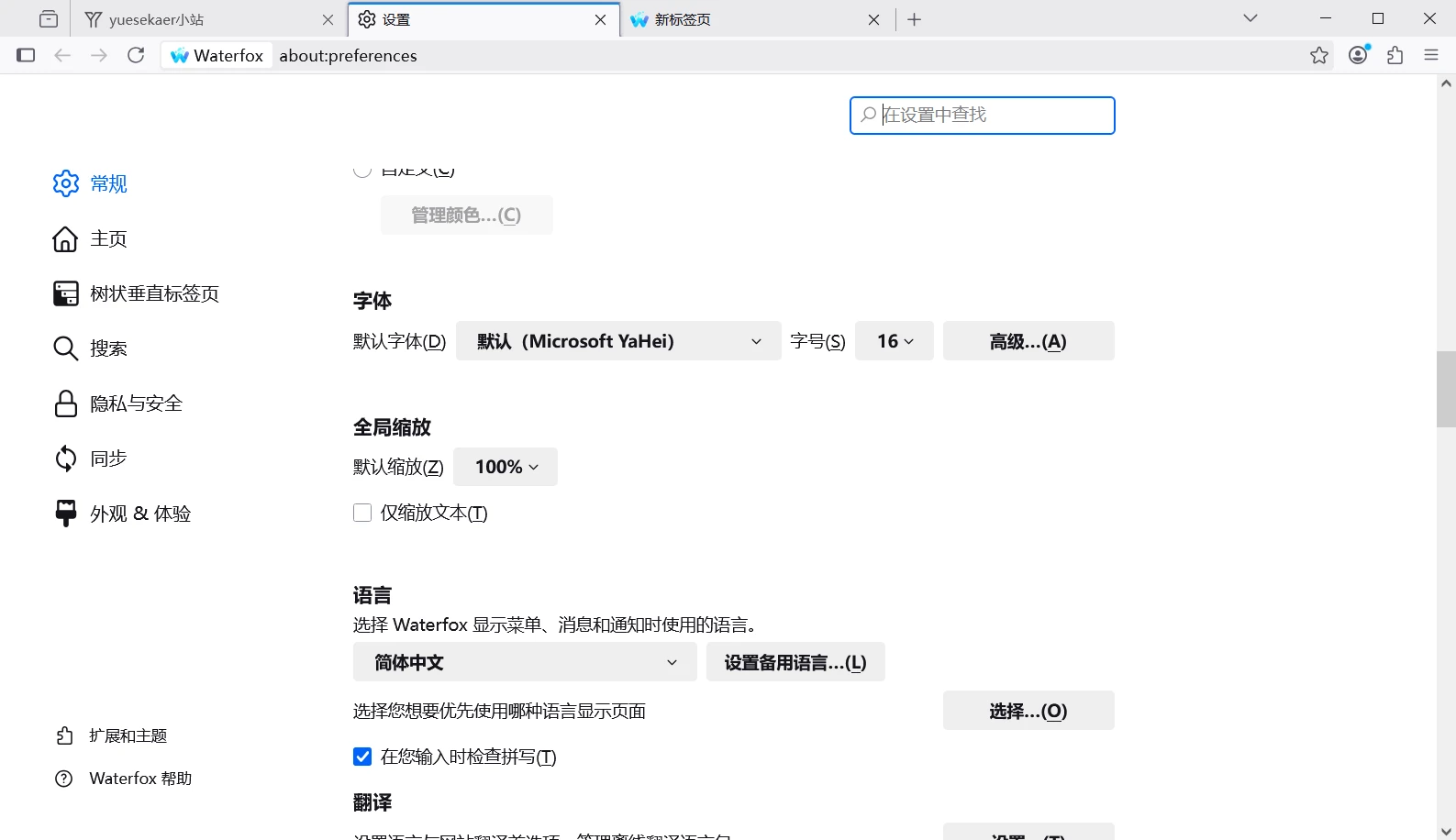The width and height of the screenshot is (1456, 840).
Task: Open a new tab with plus
Action: point(914,19)
